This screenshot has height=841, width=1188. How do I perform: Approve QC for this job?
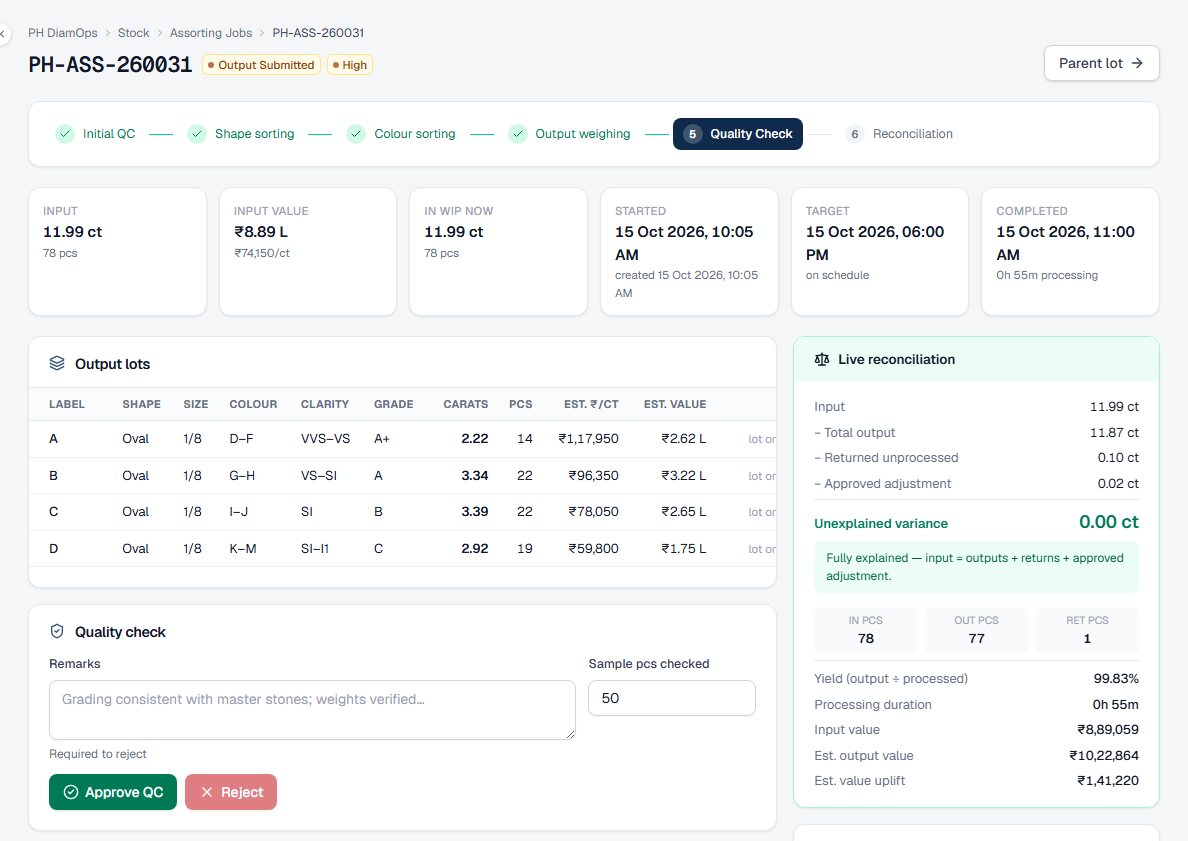tap(113, 792)
